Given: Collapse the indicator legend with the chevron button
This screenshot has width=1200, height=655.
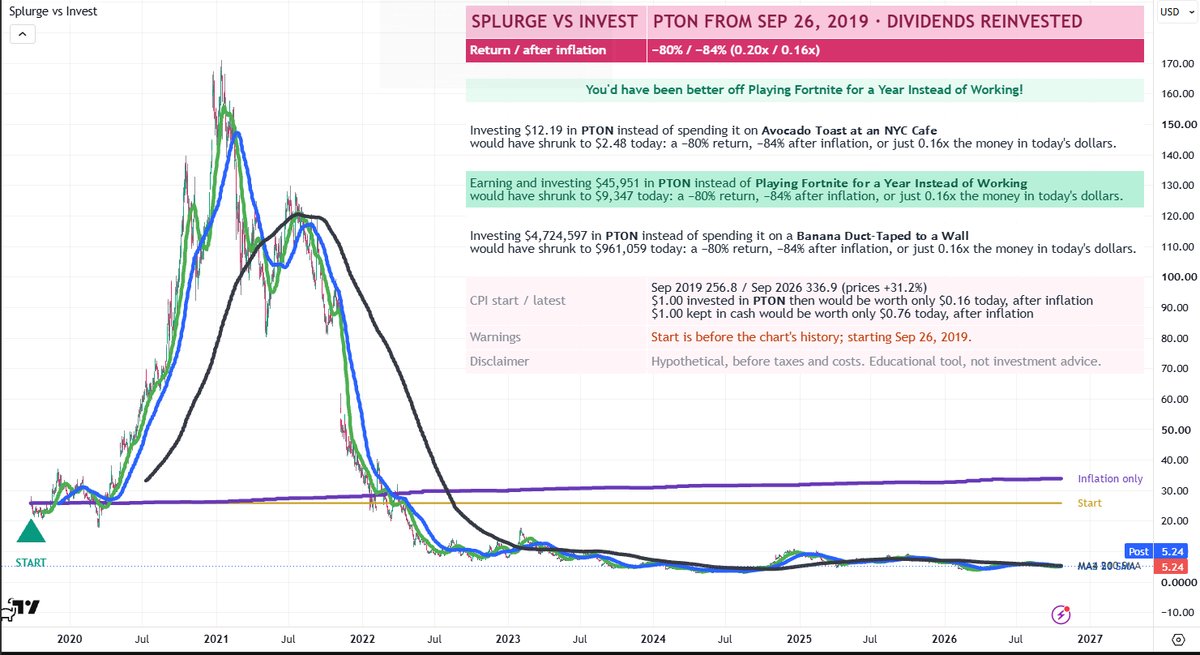Looking at the screenshot, I should tap(23, 34).
